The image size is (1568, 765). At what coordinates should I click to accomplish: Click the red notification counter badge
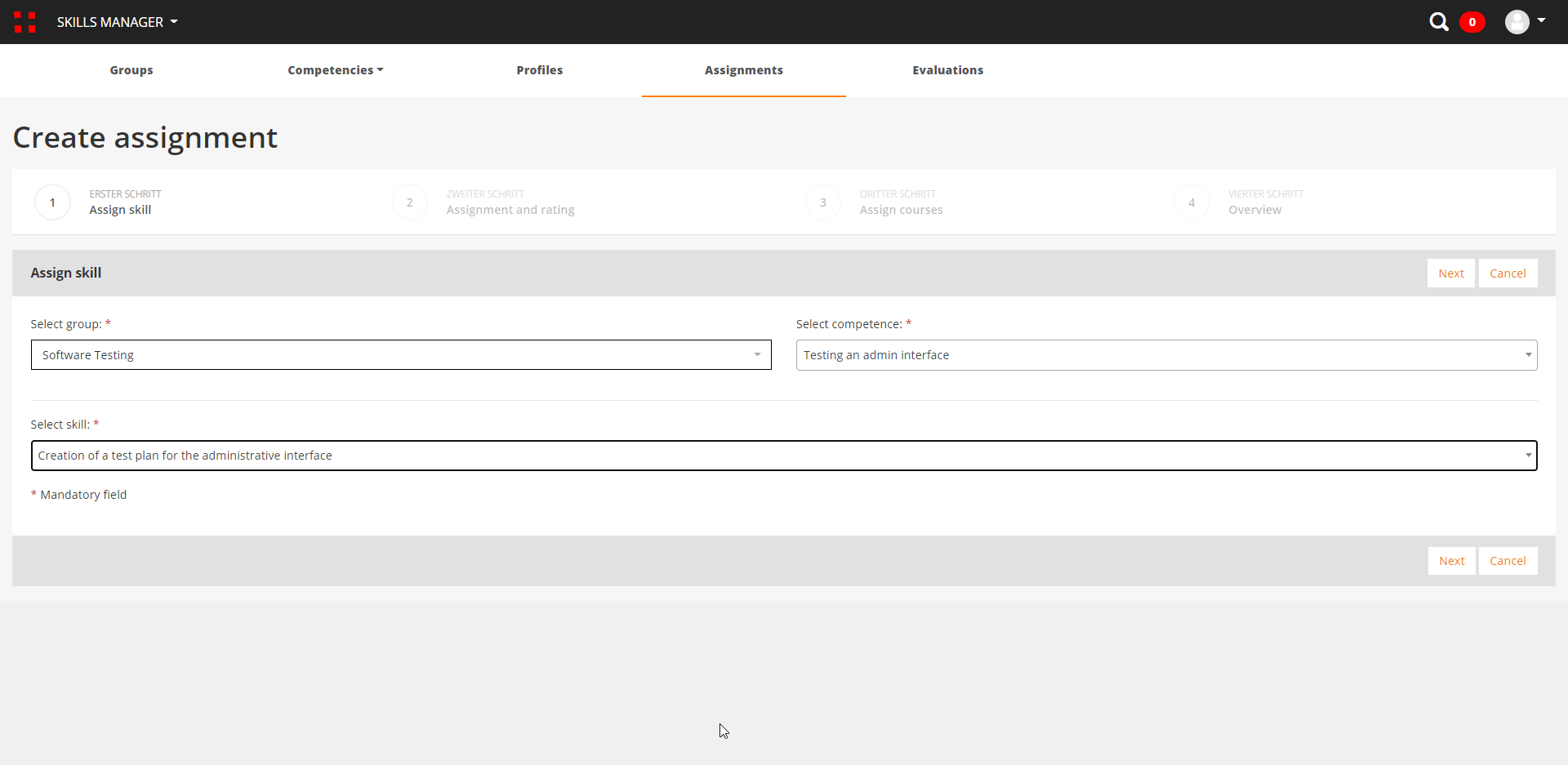coord(1472,22)
